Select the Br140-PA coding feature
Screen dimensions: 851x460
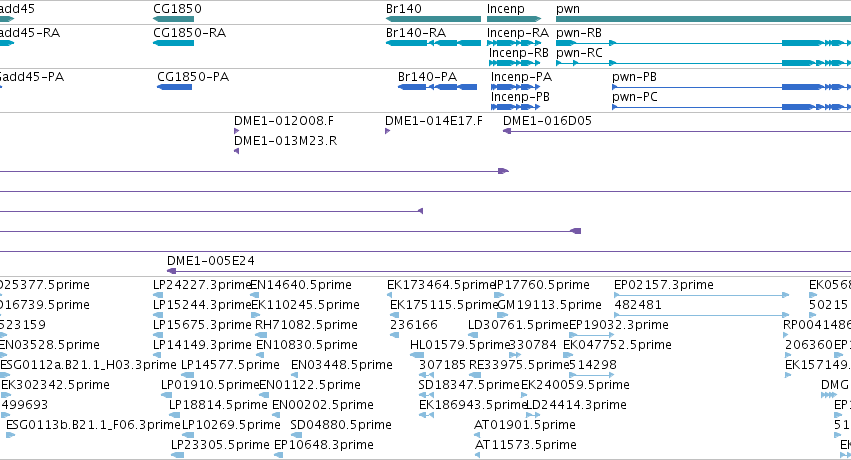pyautogui.click(x=437, y=87)
